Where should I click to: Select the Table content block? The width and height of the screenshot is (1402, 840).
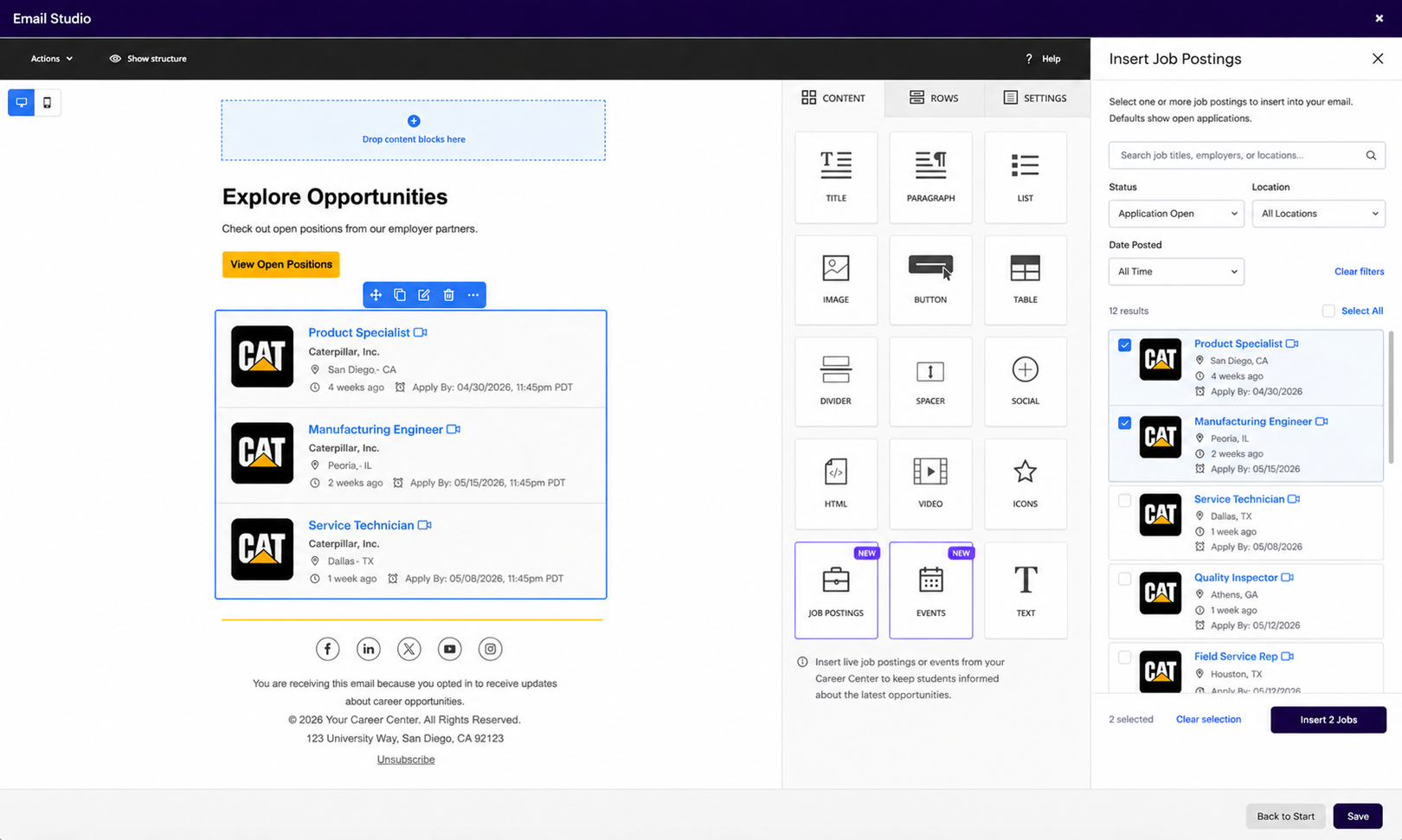pos(1026,279)
